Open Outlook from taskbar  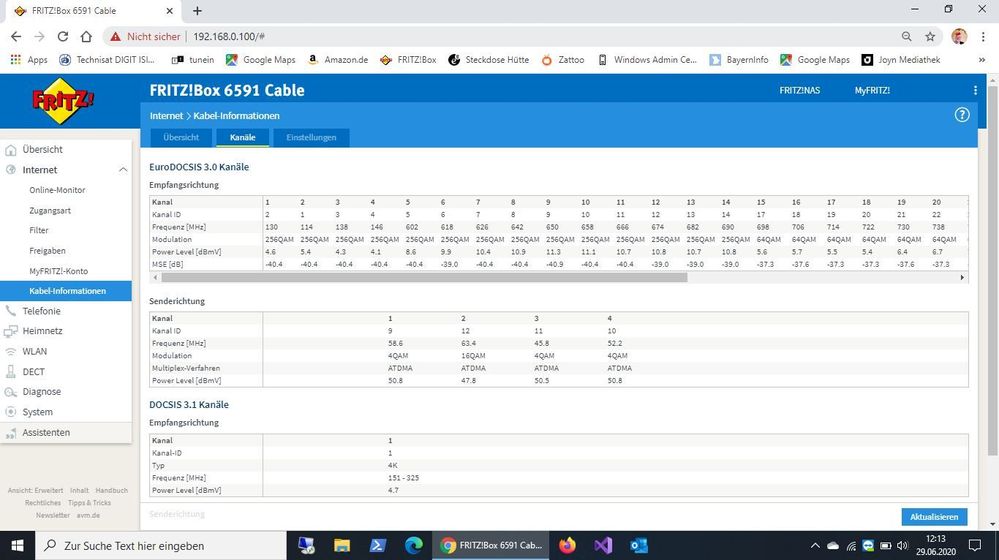point(638,546)
